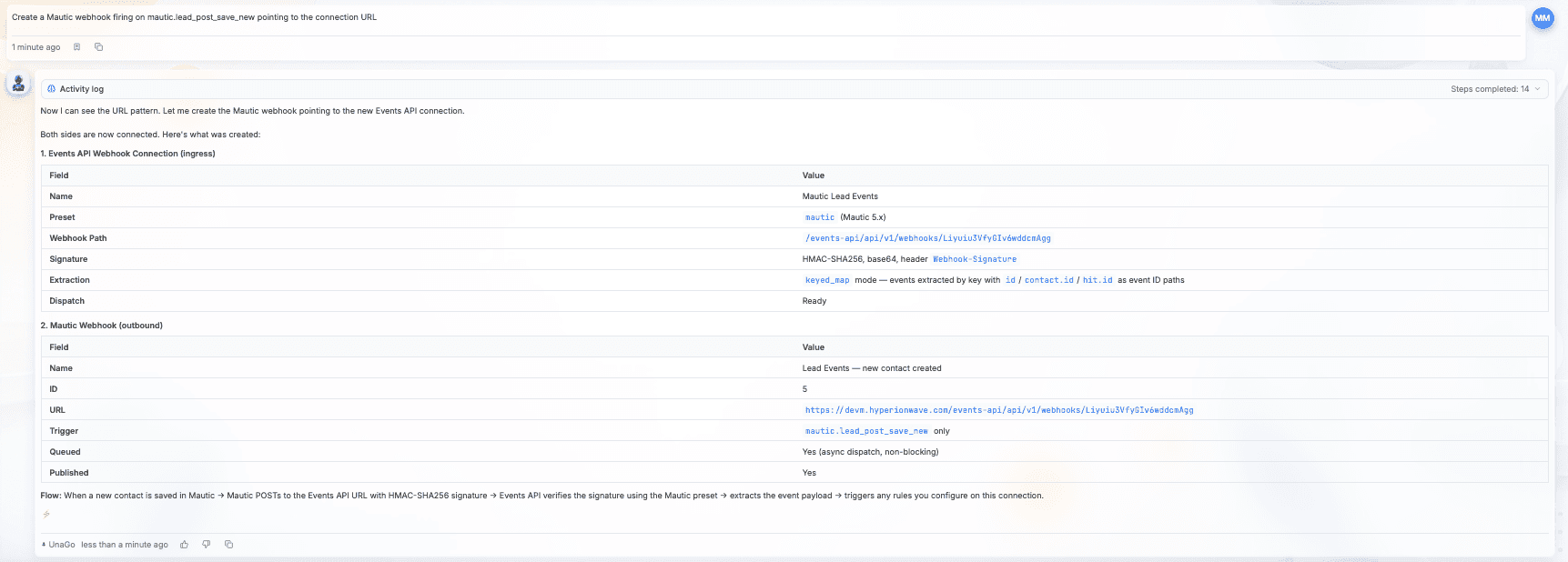
Task: Click the user prompt message text
Action: click(194, 17)
